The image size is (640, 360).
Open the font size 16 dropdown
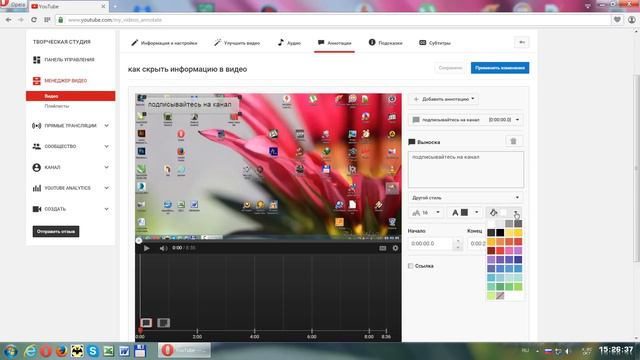pyautogui.click(x=426, y=213)
